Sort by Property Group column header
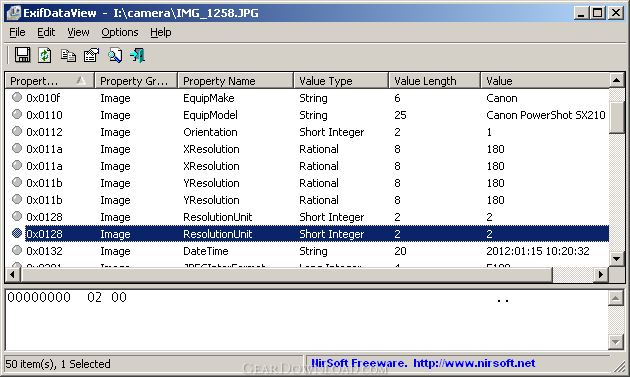Viewport: 630px width, 377px height. pyautogui.click(x=136, y=81)
